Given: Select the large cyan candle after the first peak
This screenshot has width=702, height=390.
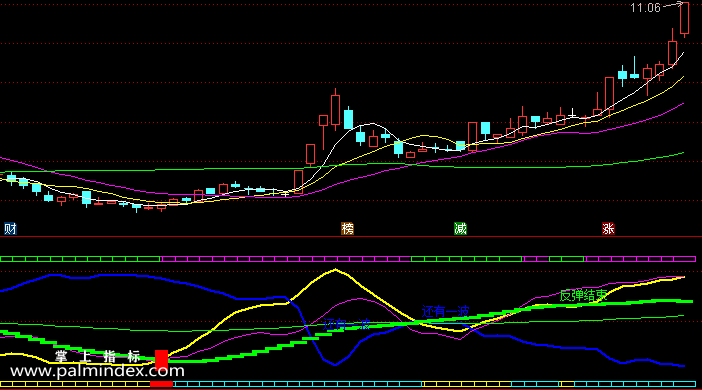Looking at the screenshot, I should 348,119.
